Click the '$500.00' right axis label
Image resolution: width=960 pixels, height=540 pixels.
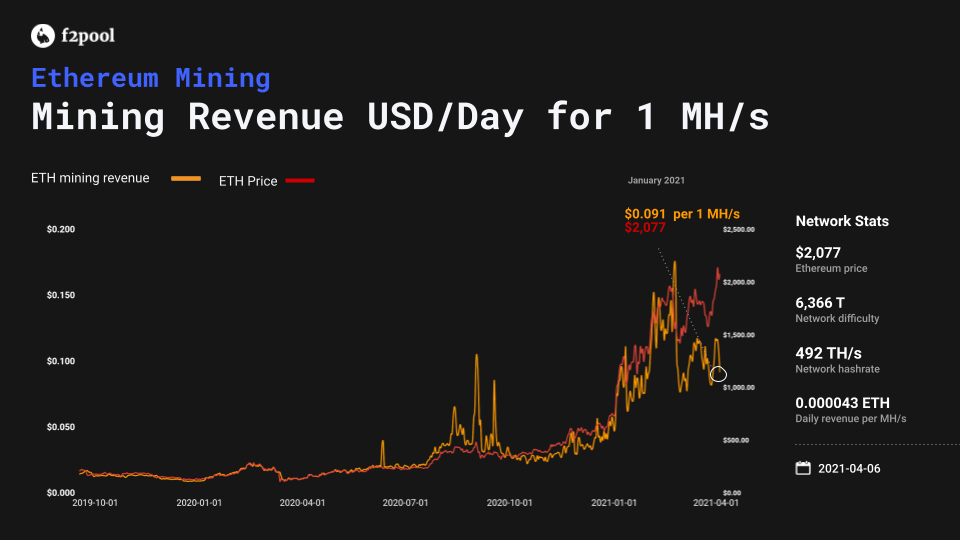click(735, 440)
